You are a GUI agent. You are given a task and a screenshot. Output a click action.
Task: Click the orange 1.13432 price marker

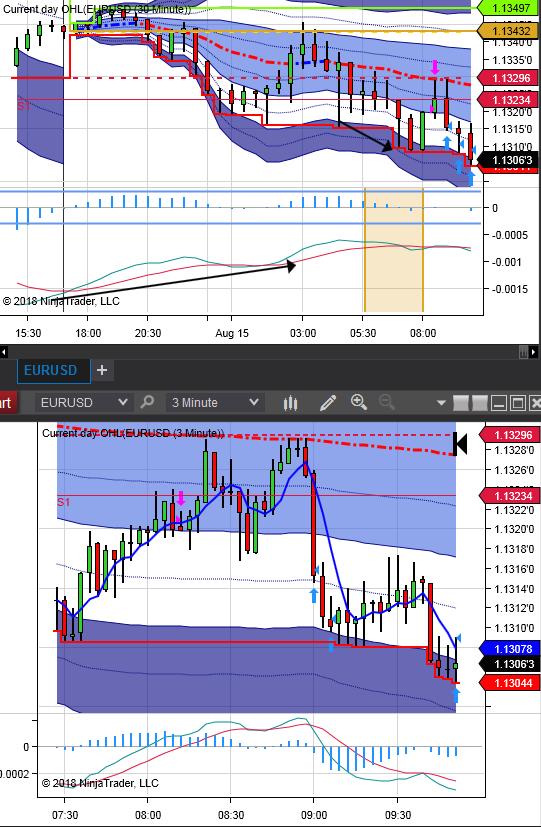pyautogui.click(x=510, y=31)
